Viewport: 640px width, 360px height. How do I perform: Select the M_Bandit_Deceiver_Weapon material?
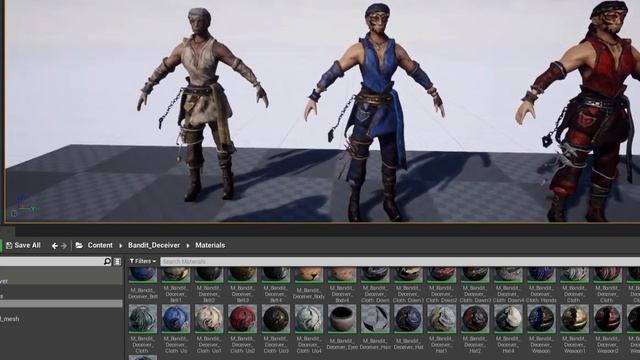(541, 329)
